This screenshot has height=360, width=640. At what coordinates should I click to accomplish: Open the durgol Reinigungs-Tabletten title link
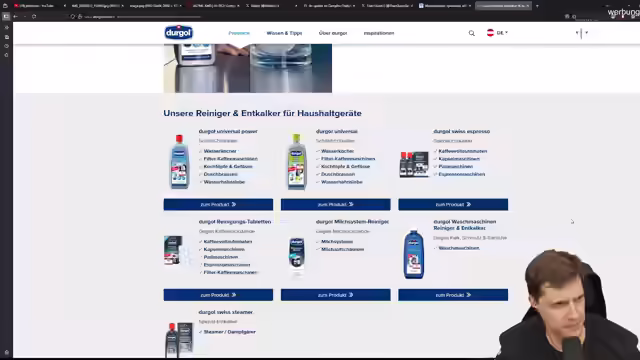(235, 222)
